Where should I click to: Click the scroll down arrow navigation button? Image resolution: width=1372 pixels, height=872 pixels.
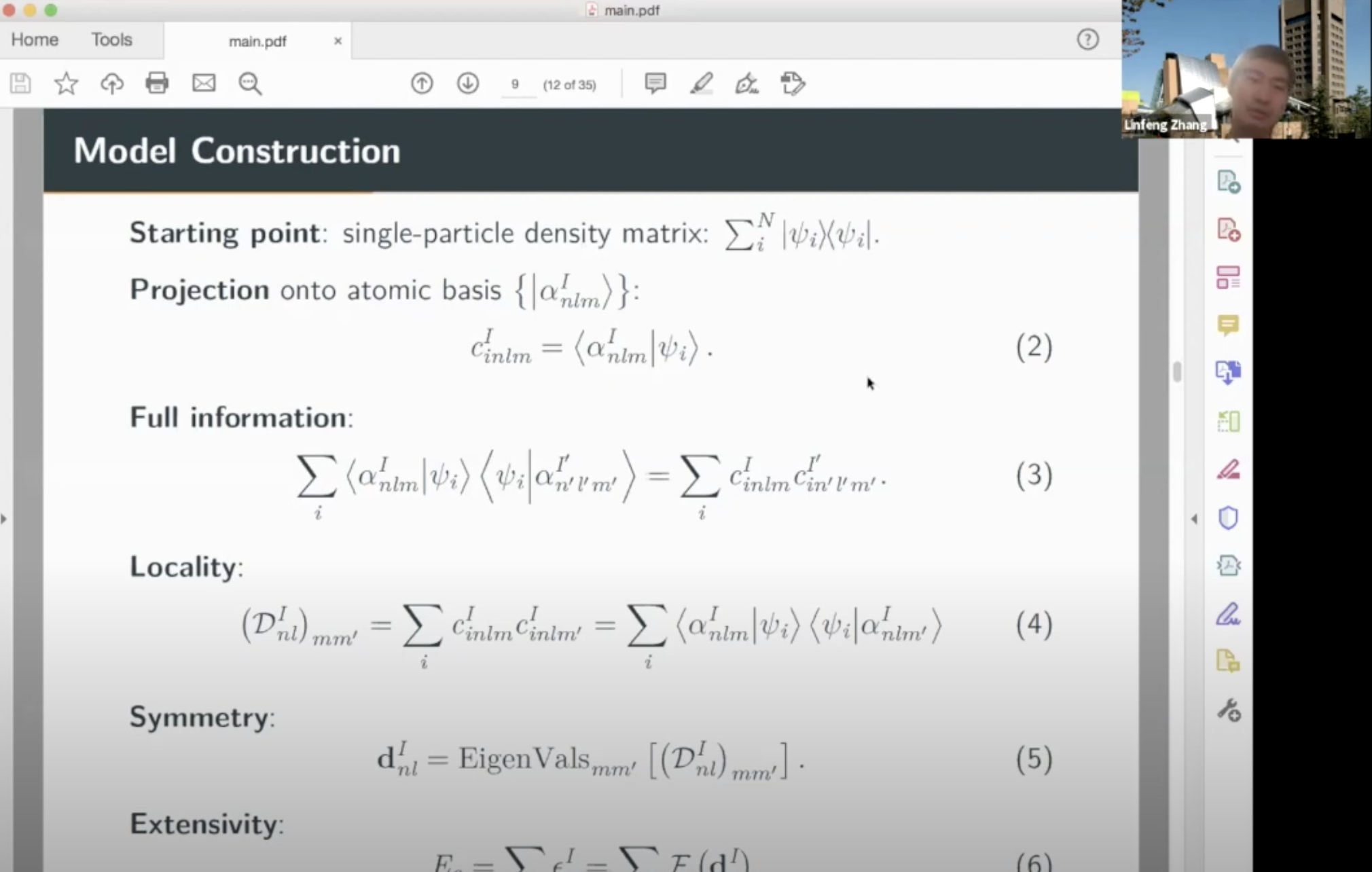pyautogui.click(x=466, y=84)
